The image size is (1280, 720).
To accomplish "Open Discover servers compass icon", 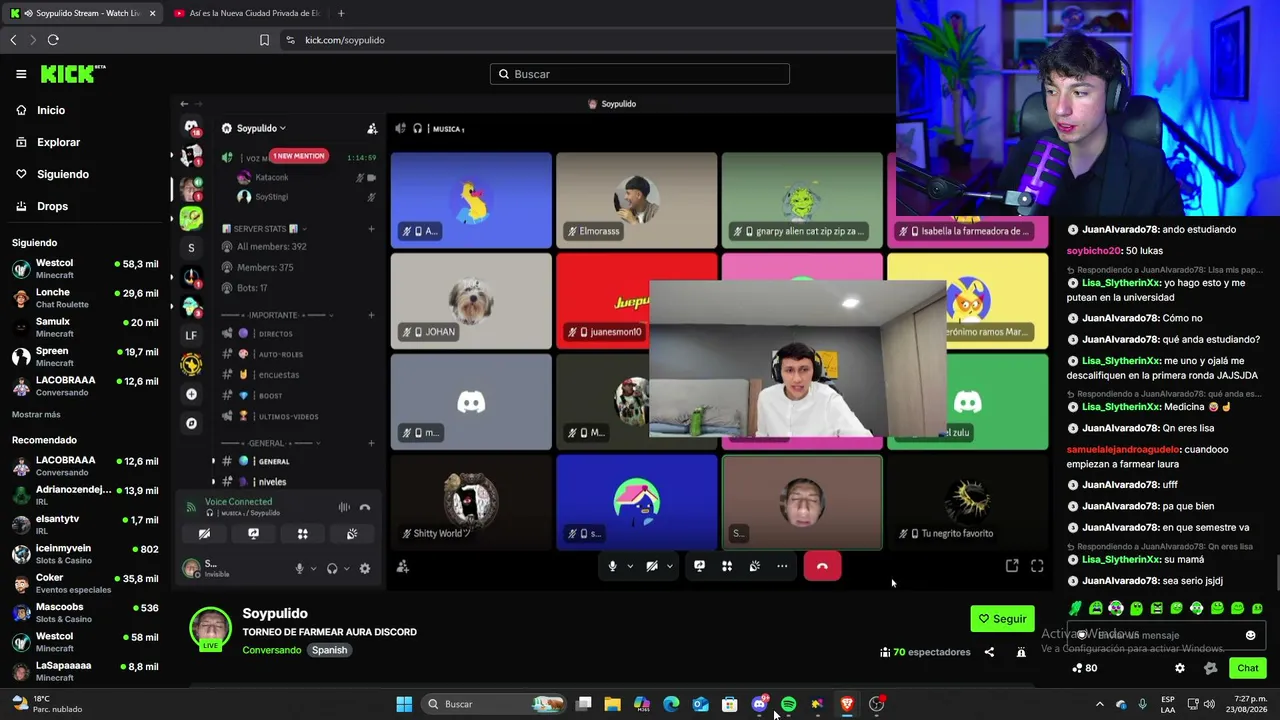I will pyautogui.click(x=191, y=423).
